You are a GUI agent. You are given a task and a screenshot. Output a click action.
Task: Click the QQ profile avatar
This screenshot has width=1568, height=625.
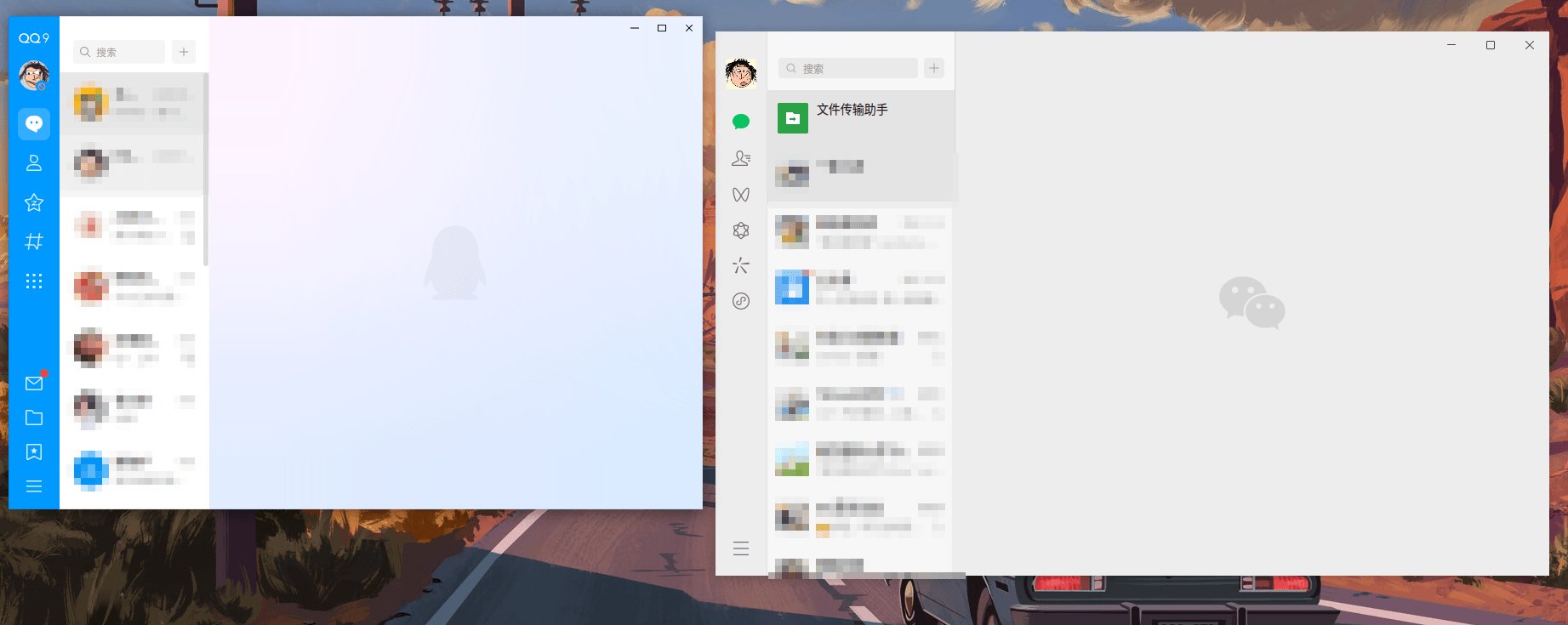tap(34, 76)
